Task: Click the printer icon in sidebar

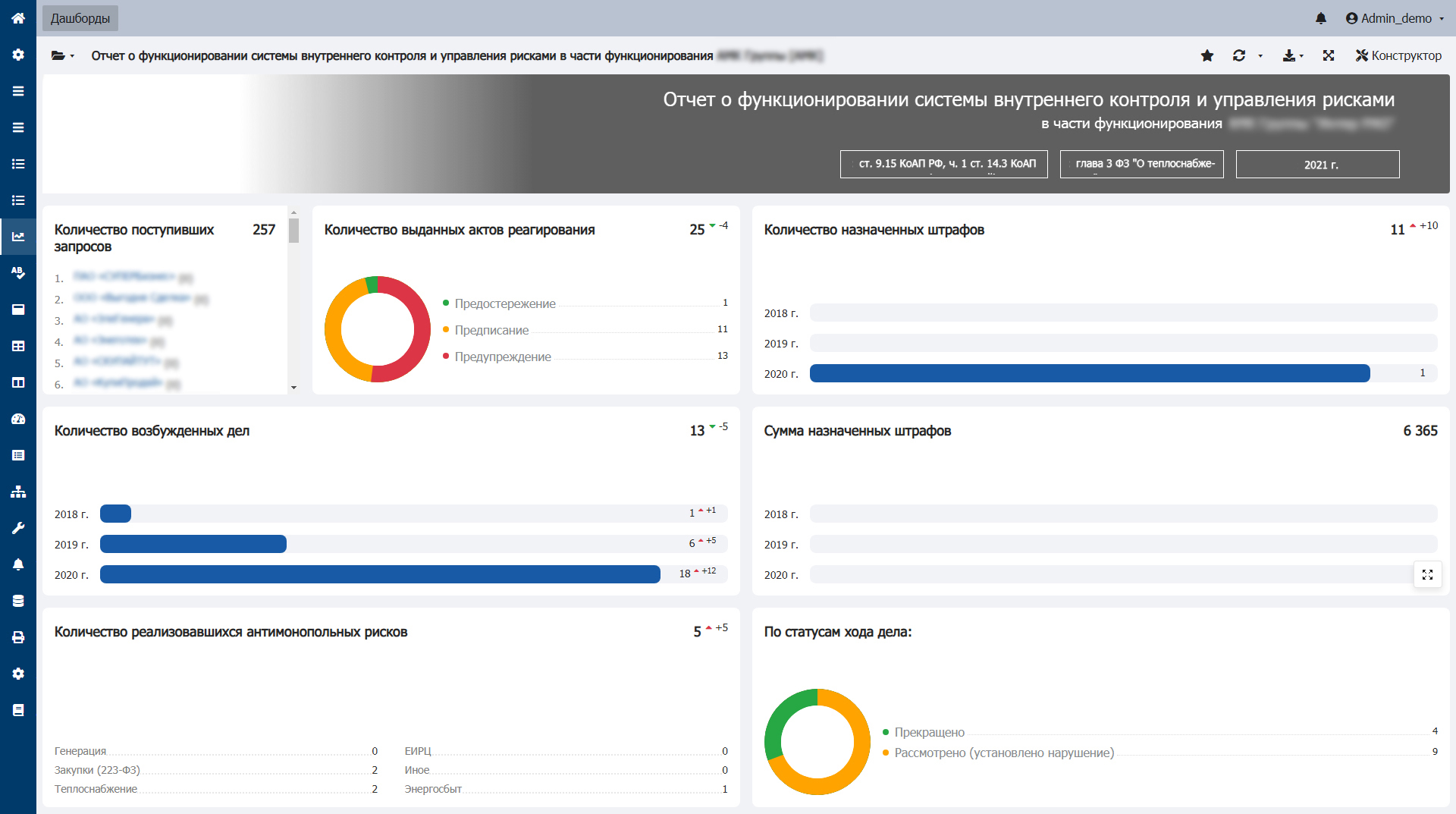Action: point(18,637)
